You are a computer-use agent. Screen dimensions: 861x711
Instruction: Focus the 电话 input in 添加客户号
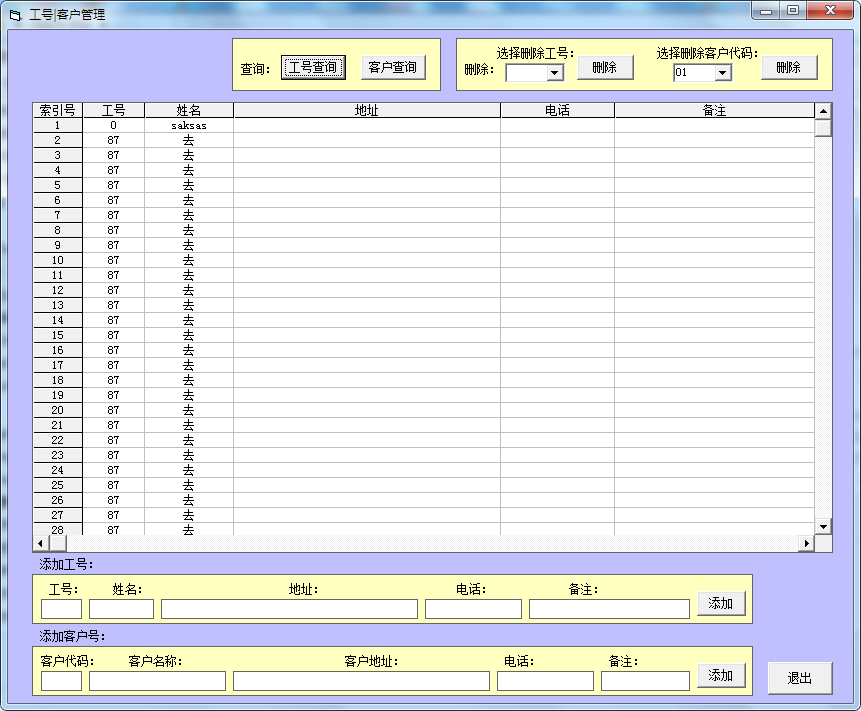click(x=545, y=681)
